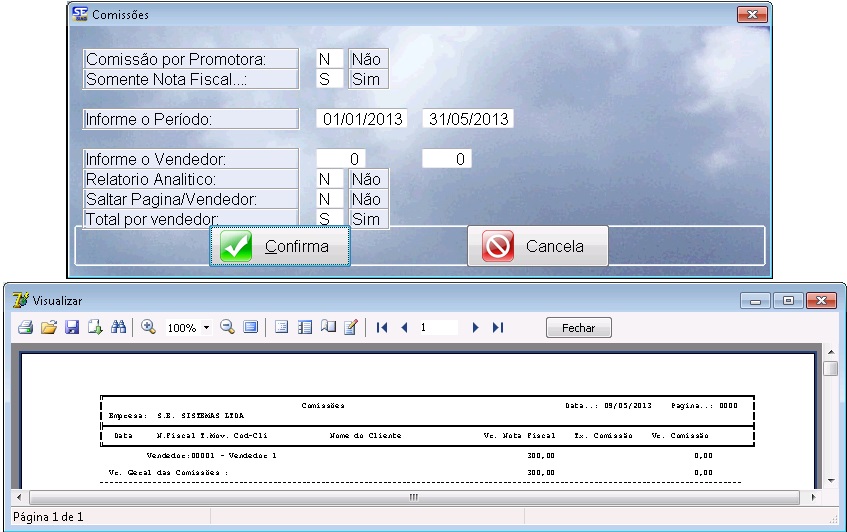Click the print icon in preview toolbar
Screen dimensions: 847x532
(x=26, y=327)
